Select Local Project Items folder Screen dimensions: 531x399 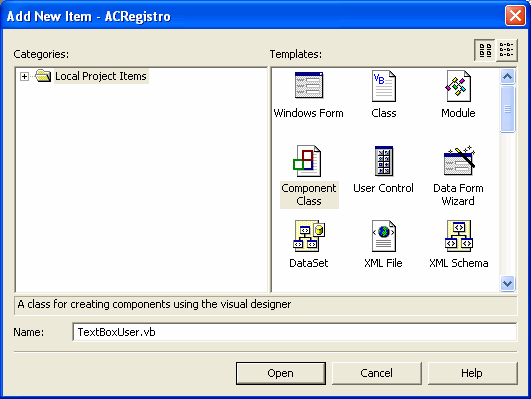[x=101, y=76]
